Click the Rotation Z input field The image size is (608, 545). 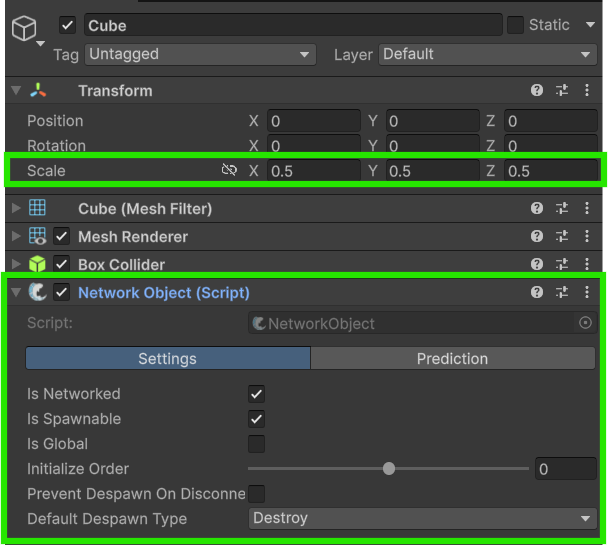[551, 145]
